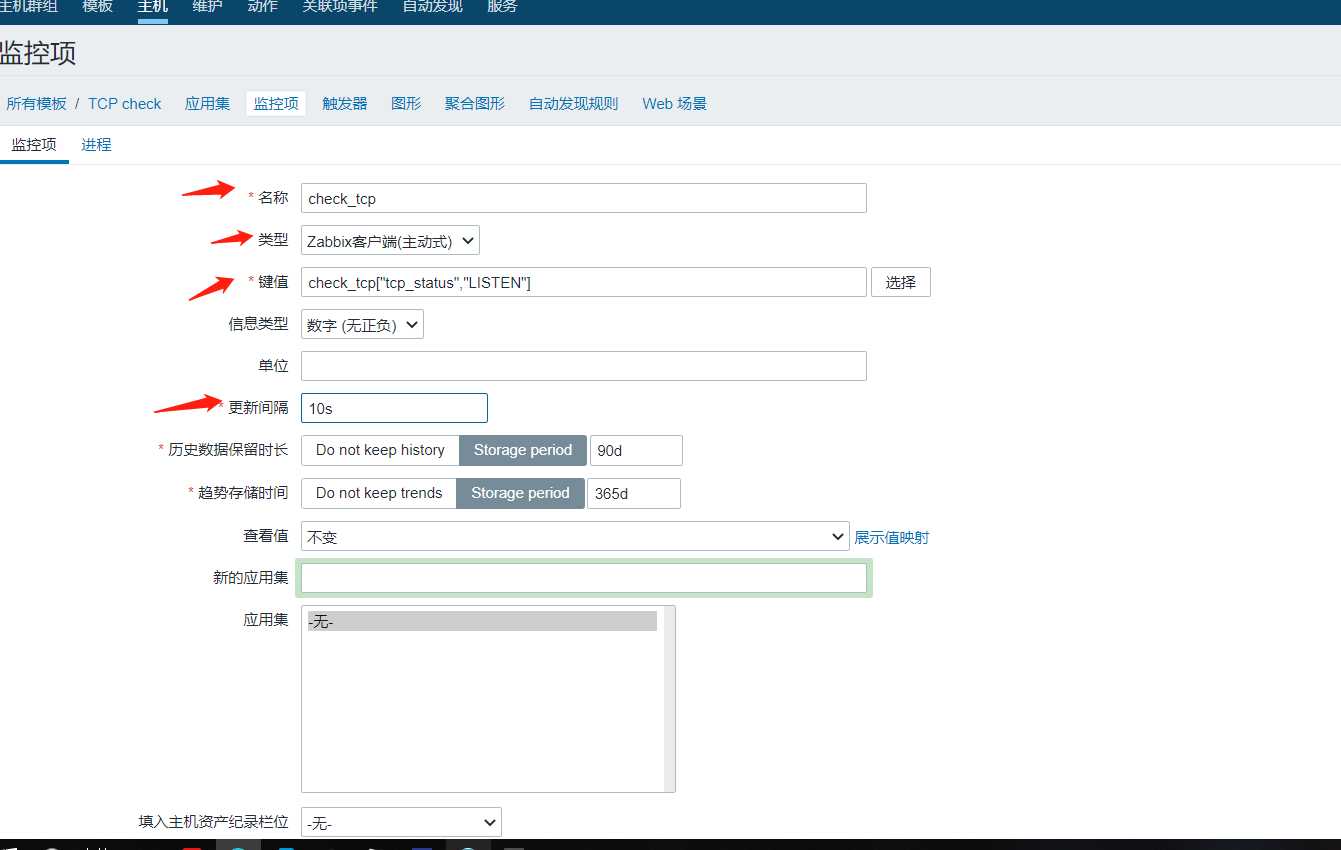Open the 触发器 sub-navigation link
This screenshot has width=1341, height=850.
tap(345, 103)
